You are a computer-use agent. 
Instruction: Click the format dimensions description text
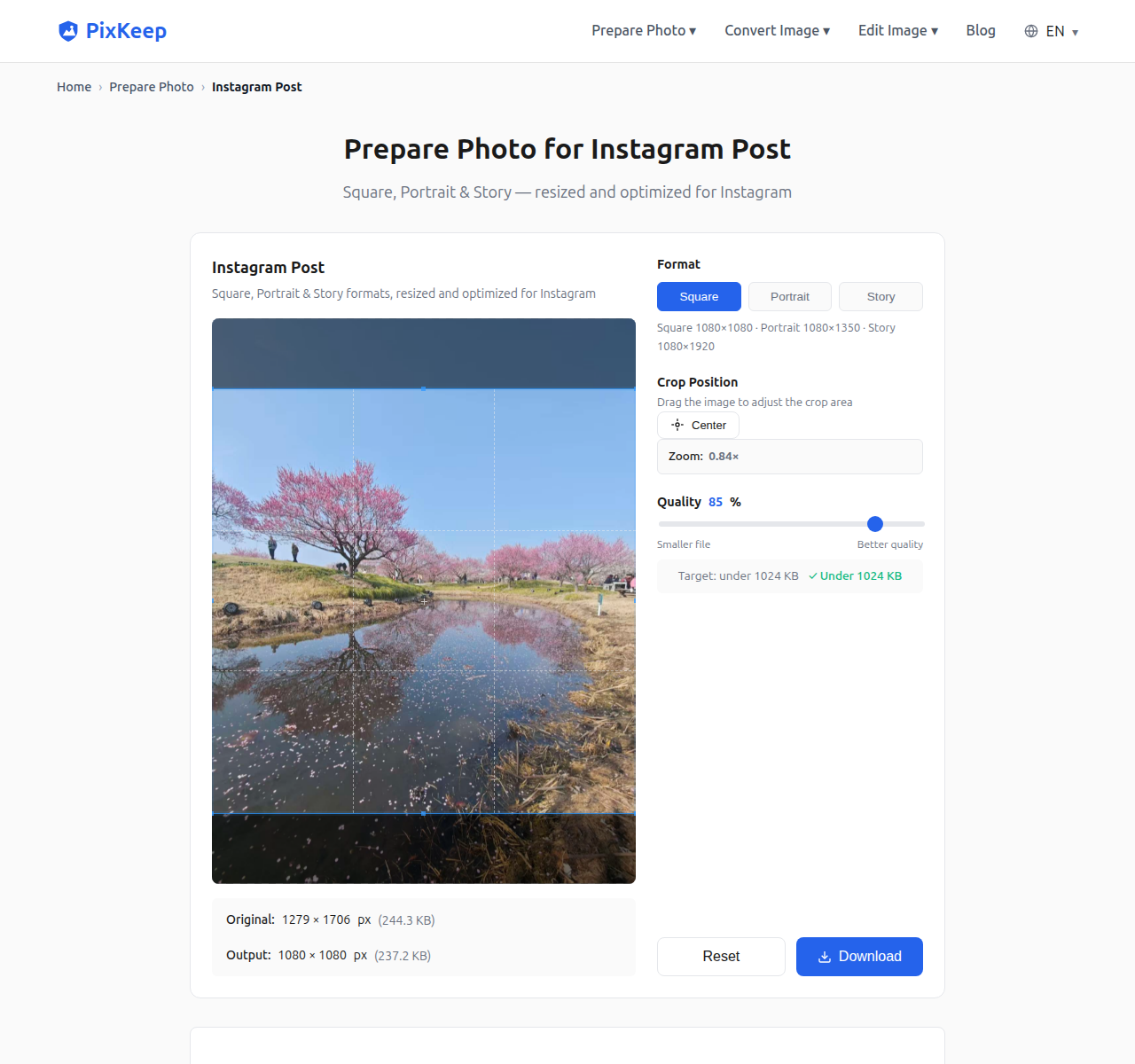click(776, 337)
